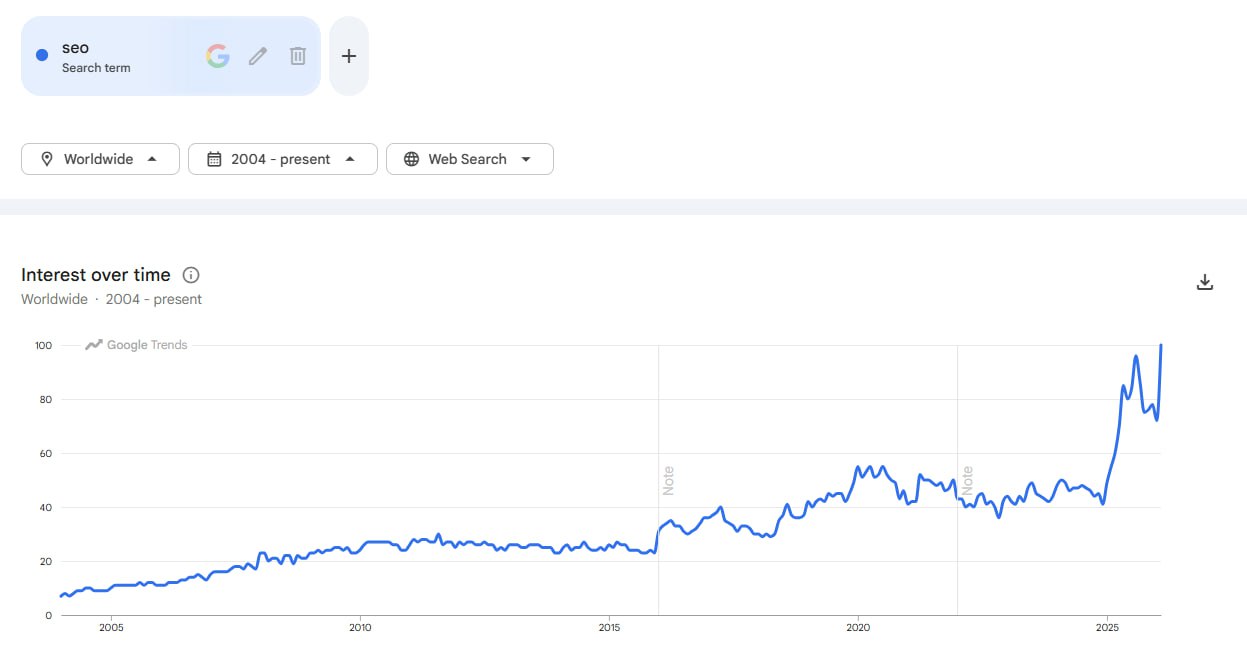The image size is (1247, 657).
Task: Open the Google search preview for seo
Action: point(217,55)
